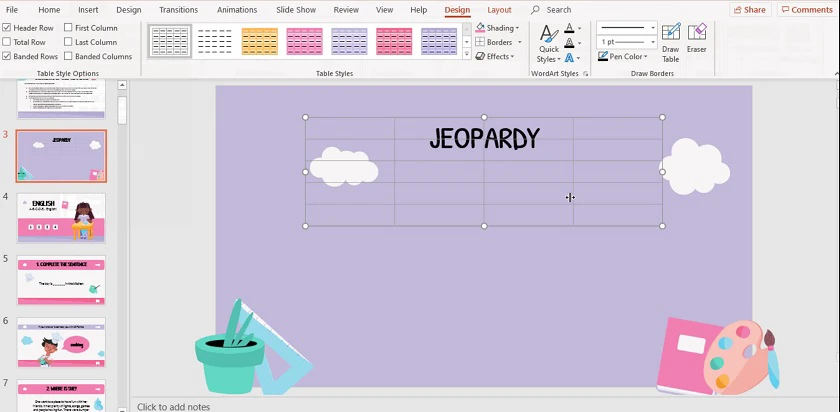
Task: Click the Search magnifier icon
Action: 535,10
